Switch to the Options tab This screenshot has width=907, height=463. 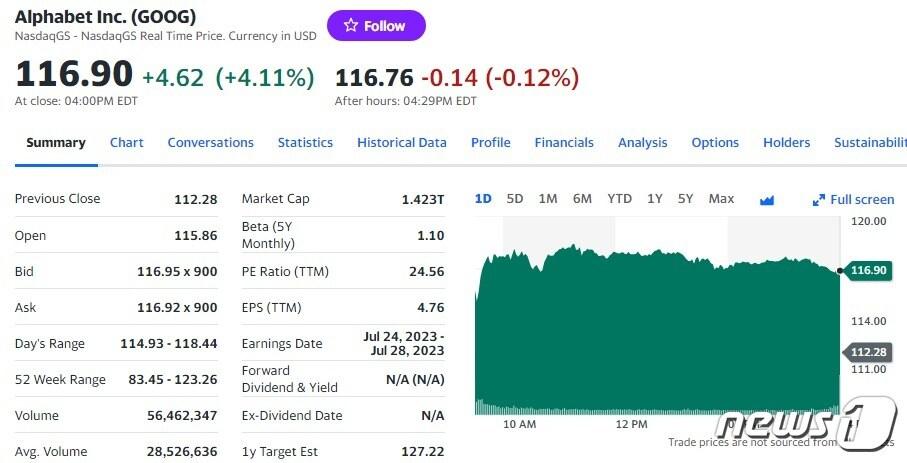pos(715,143)
